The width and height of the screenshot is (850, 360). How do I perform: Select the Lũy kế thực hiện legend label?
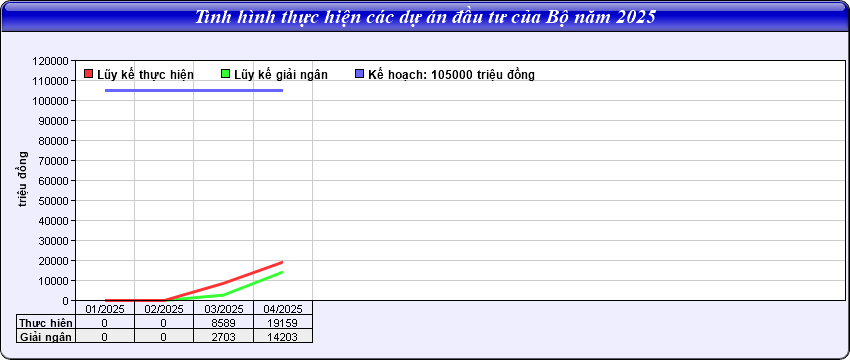[145, 75]
